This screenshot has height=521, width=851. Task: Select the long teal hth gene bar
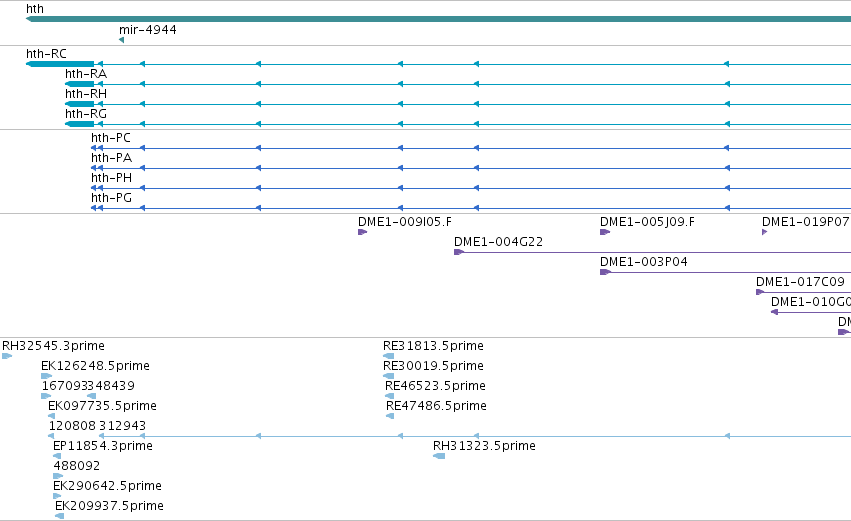click(439, 19)
